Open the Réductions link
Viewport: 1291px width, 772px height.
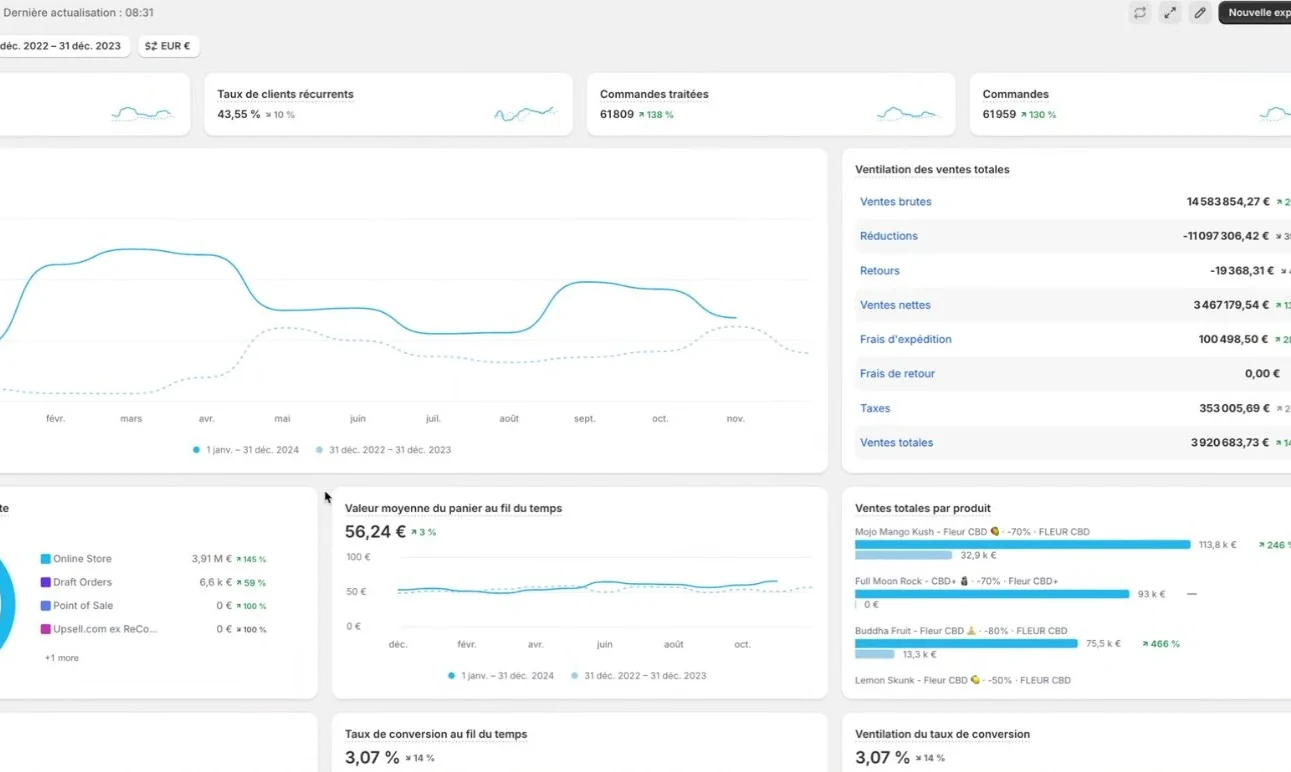tap(888, 236)
